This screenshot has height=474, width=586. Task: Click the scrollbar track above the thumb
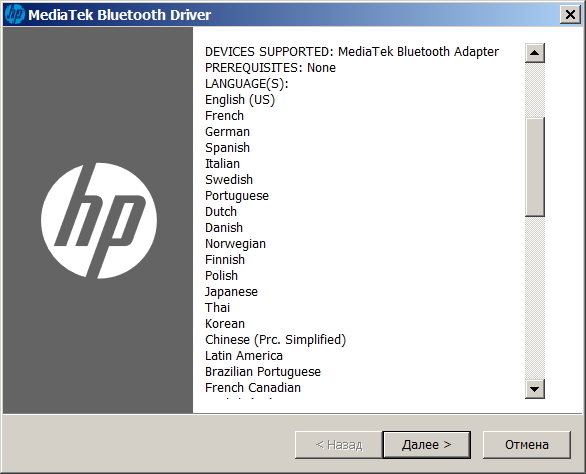click(534, 90)
